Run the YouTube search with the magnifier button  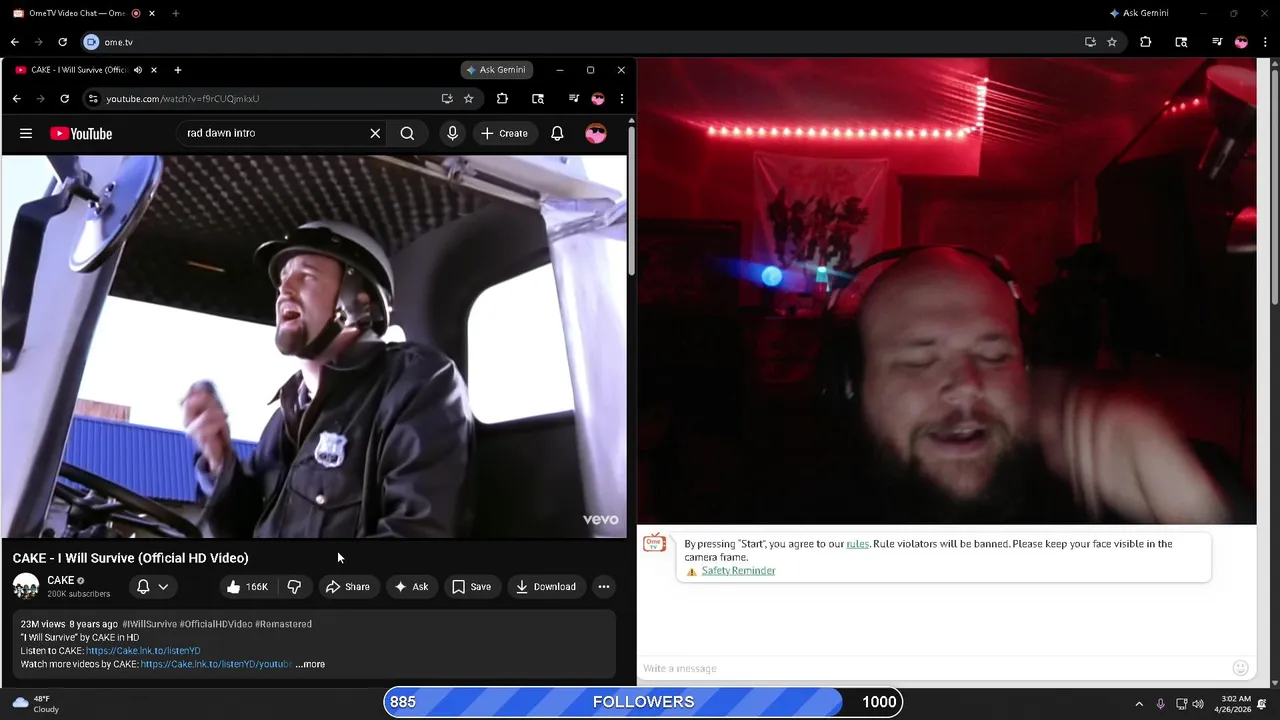coord(407,133)
